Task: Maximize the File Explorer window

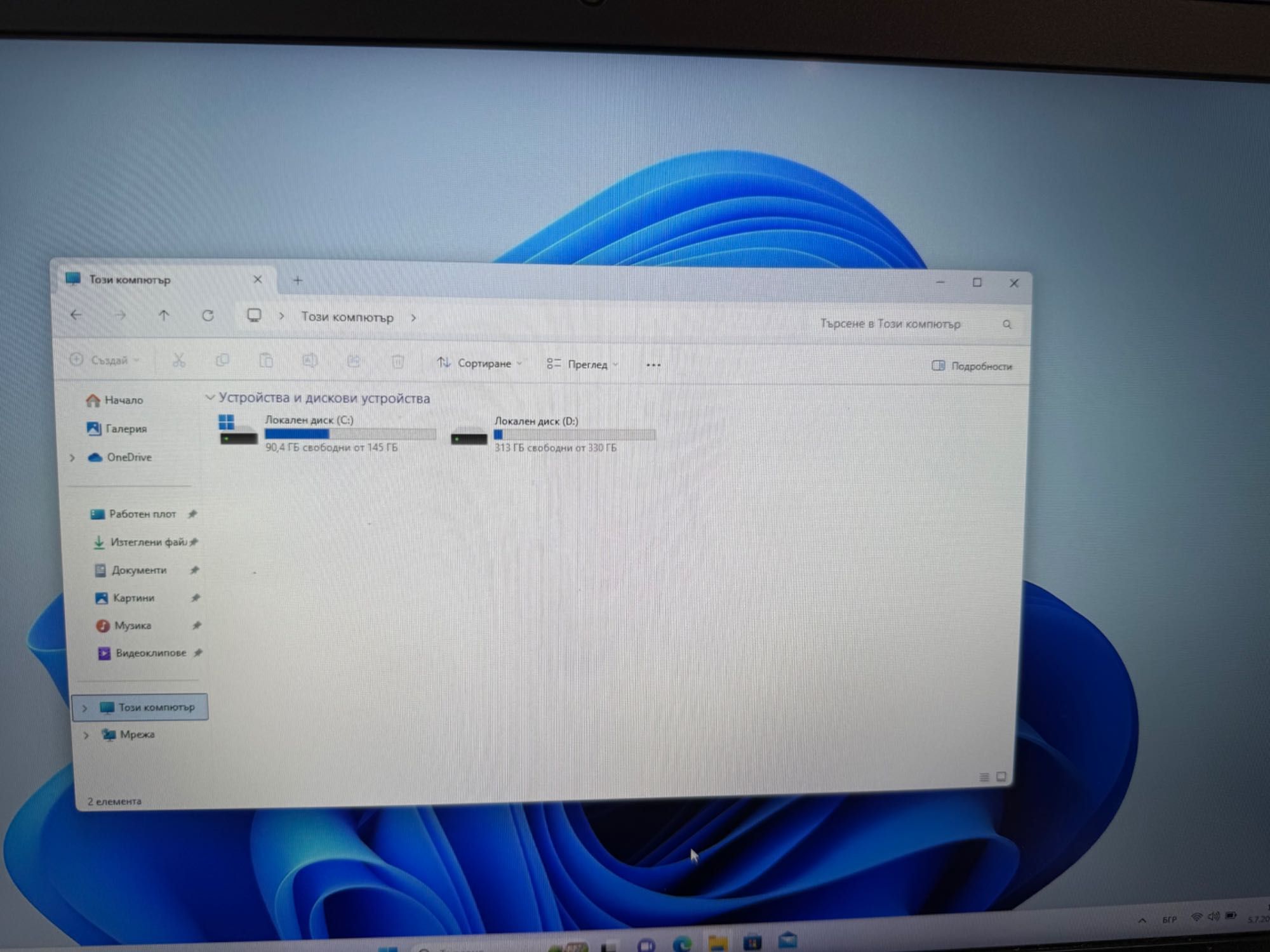Action: click(x=977, y=282)
